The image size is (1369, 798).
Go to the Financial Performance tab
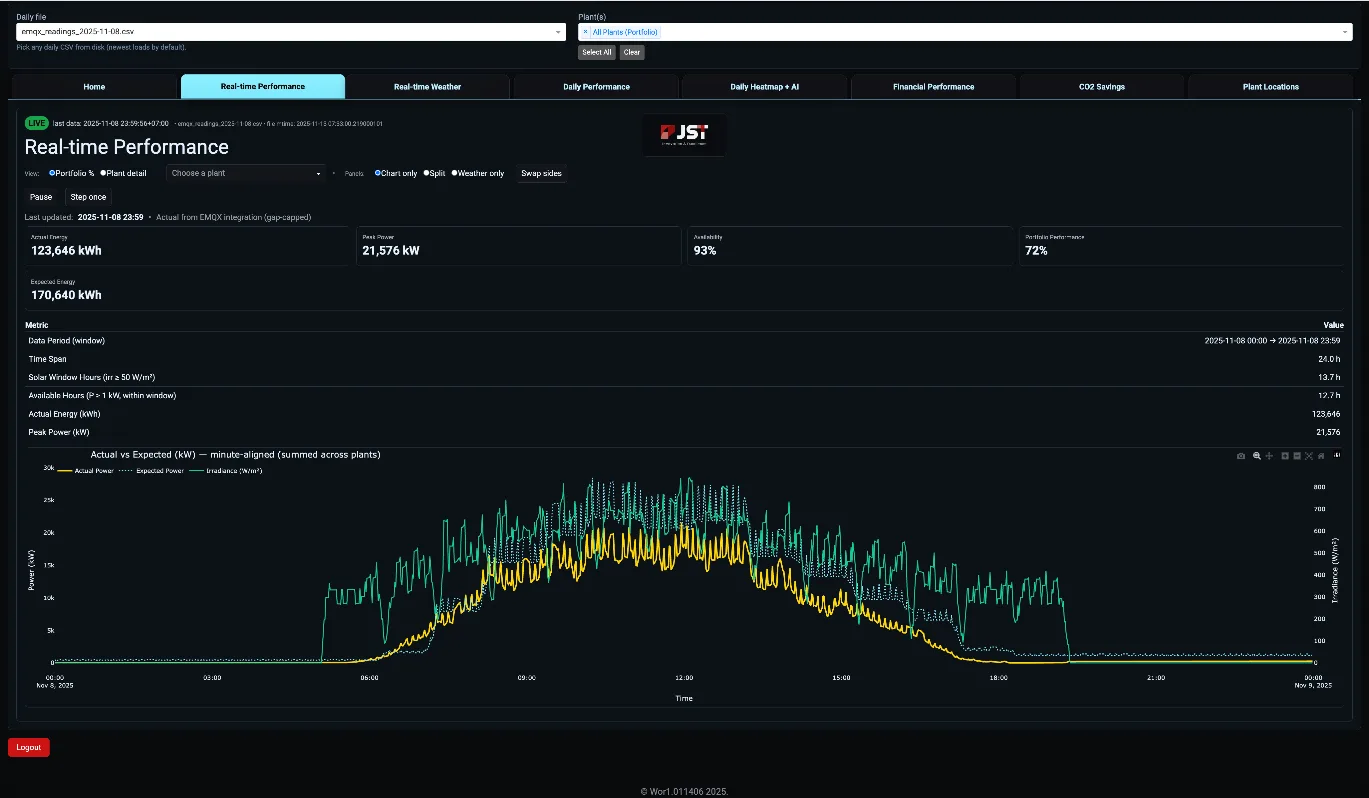coord(933,87)
